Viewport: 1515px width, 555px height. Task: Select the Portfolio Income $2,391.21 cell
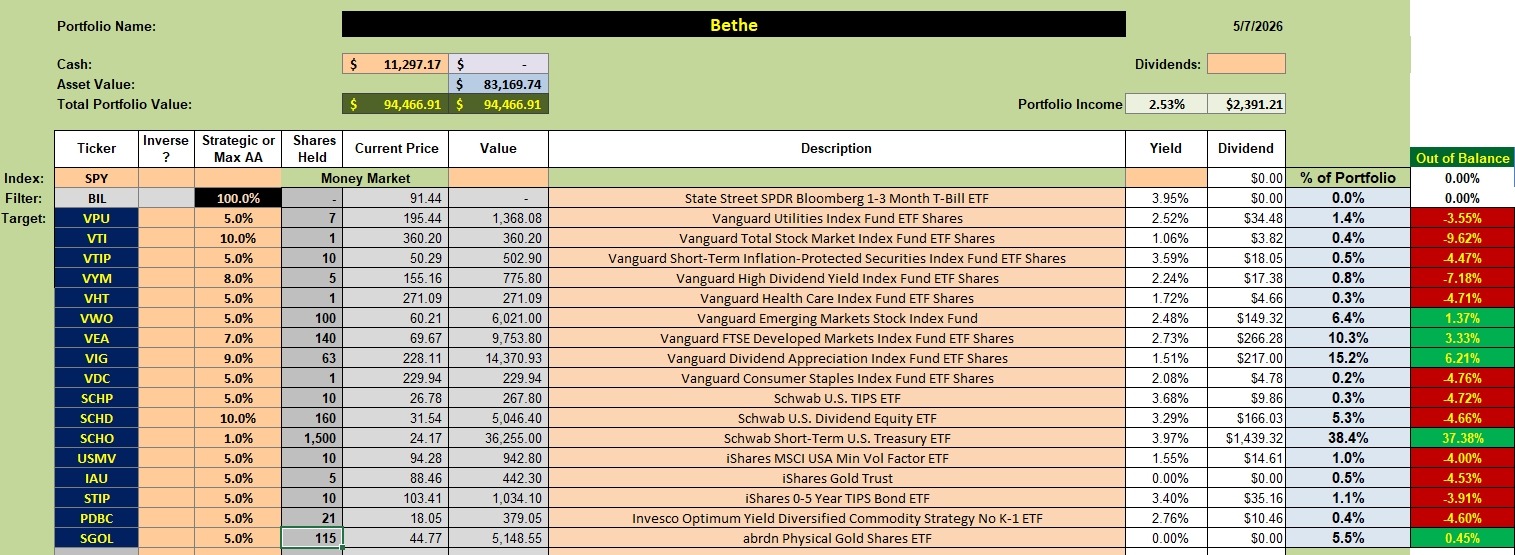tap(1245, 104)
